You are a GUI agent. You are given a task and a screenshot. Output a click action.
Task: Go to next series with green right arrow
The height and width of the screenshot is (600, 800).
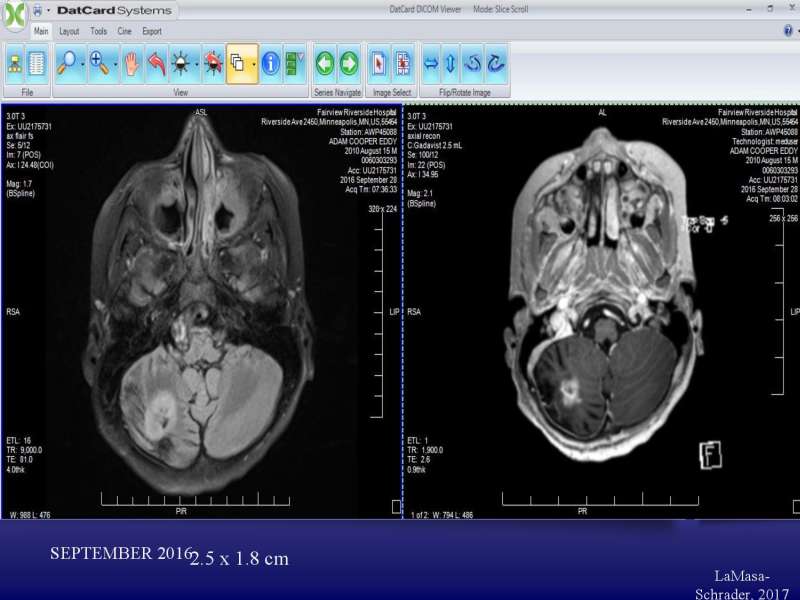[x=349, y=64]
